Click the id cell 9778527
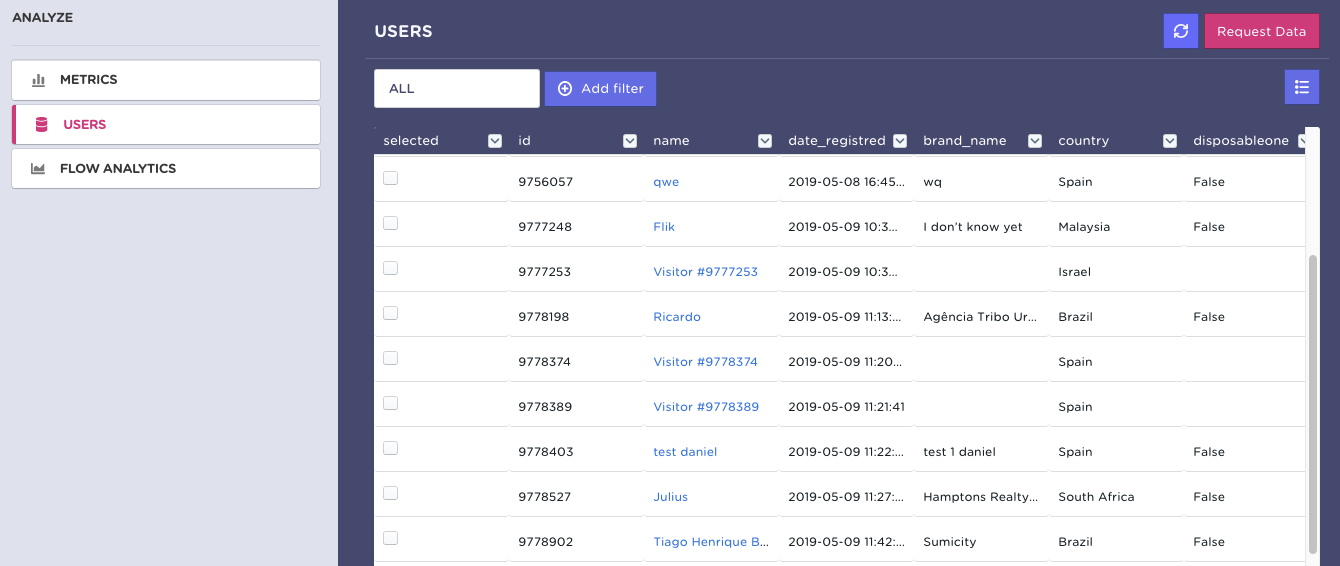1340x566 pixels. (545, 497)
